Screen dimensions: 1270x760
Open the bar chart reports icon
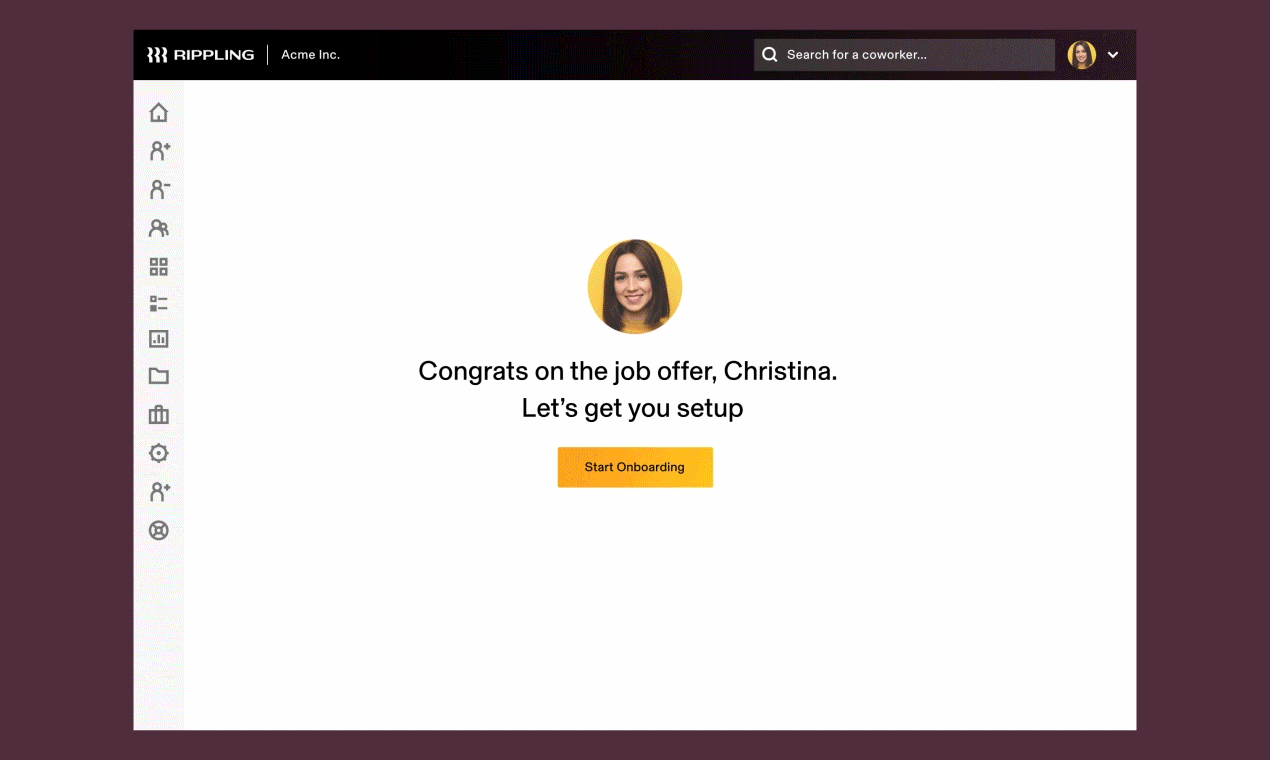158,339
